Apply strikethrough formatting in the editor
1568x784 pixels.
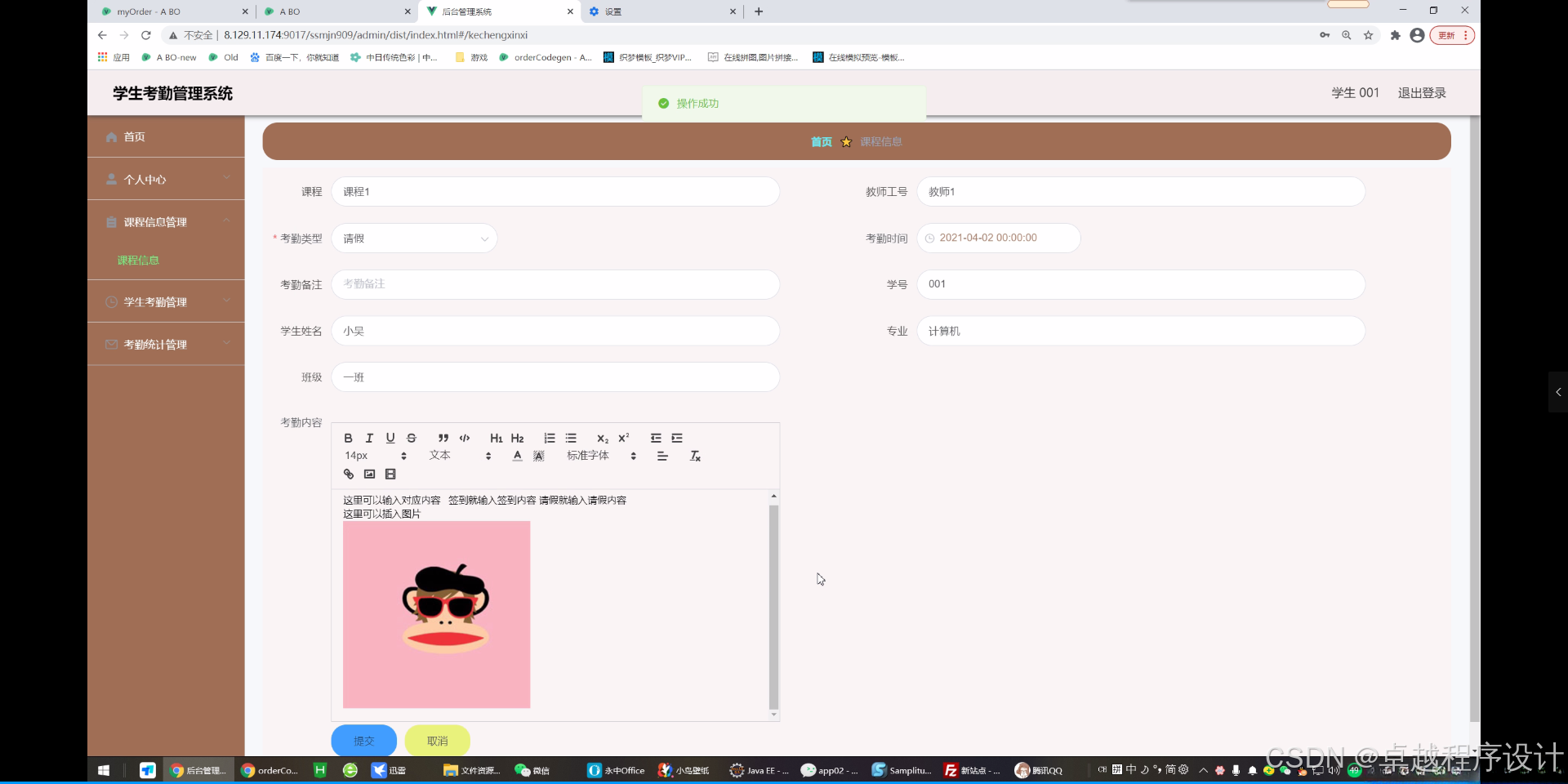(411, 438)
